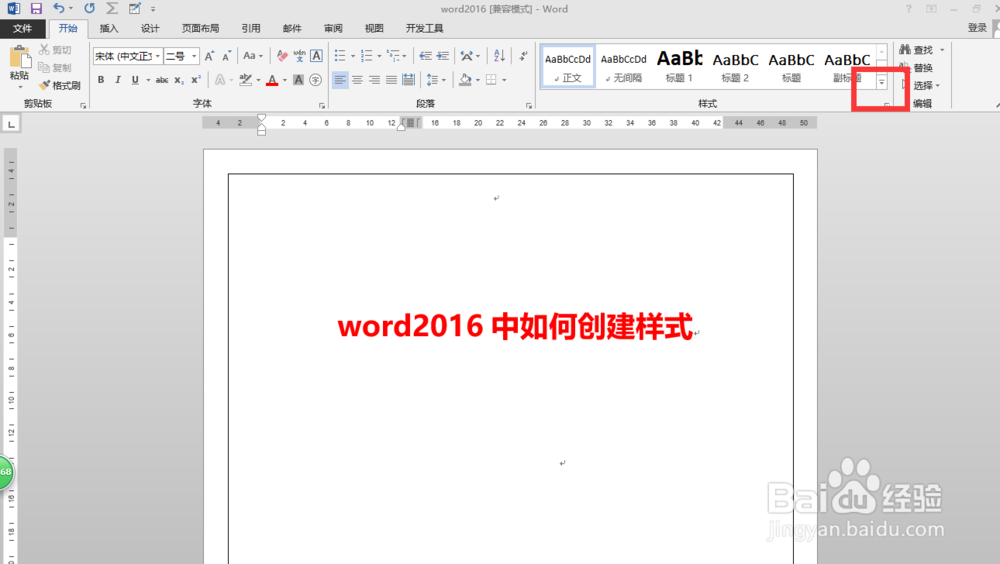1000x564 pixels.
Task: Center align the paragraph
Action: click(x=357, y=80)
